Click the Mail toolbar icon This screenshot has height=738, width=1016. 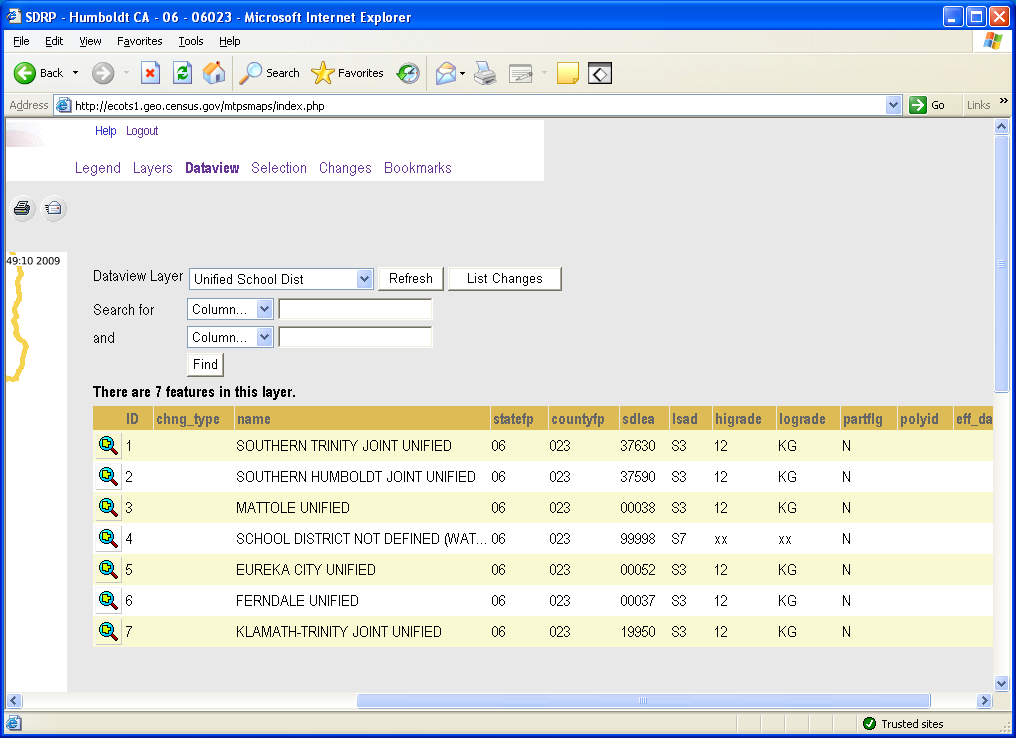coord(446,73)
